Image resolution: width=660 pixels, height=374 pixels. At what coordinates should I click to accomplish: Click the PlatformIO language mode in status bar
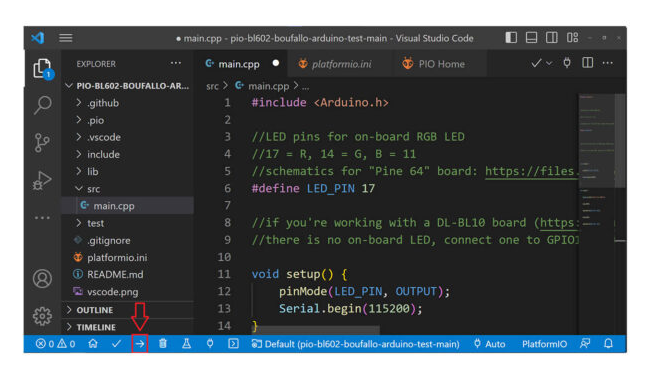tap(544, 344)
